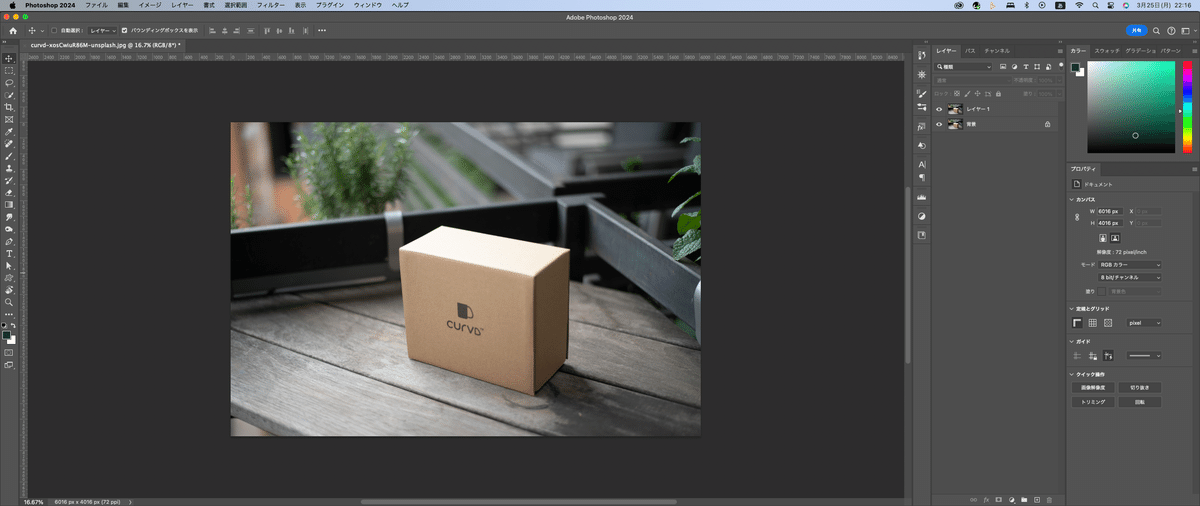This screenshot has width=1200, height=506.
Task: Select the Frame tool
Action: click(x=9, y=119)
